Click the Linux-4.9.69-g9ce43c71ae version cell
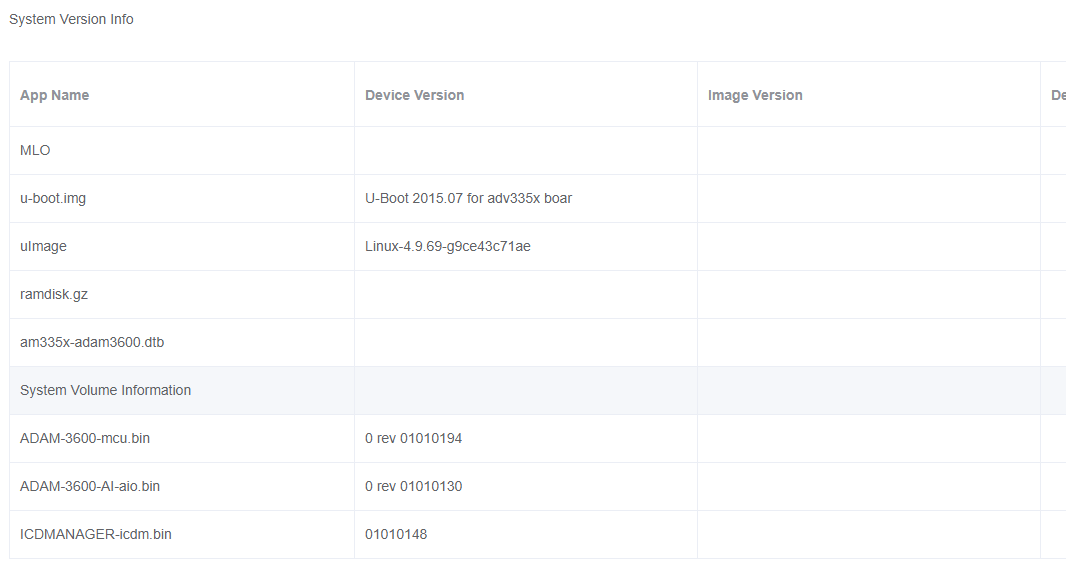 tap(448, 246)
